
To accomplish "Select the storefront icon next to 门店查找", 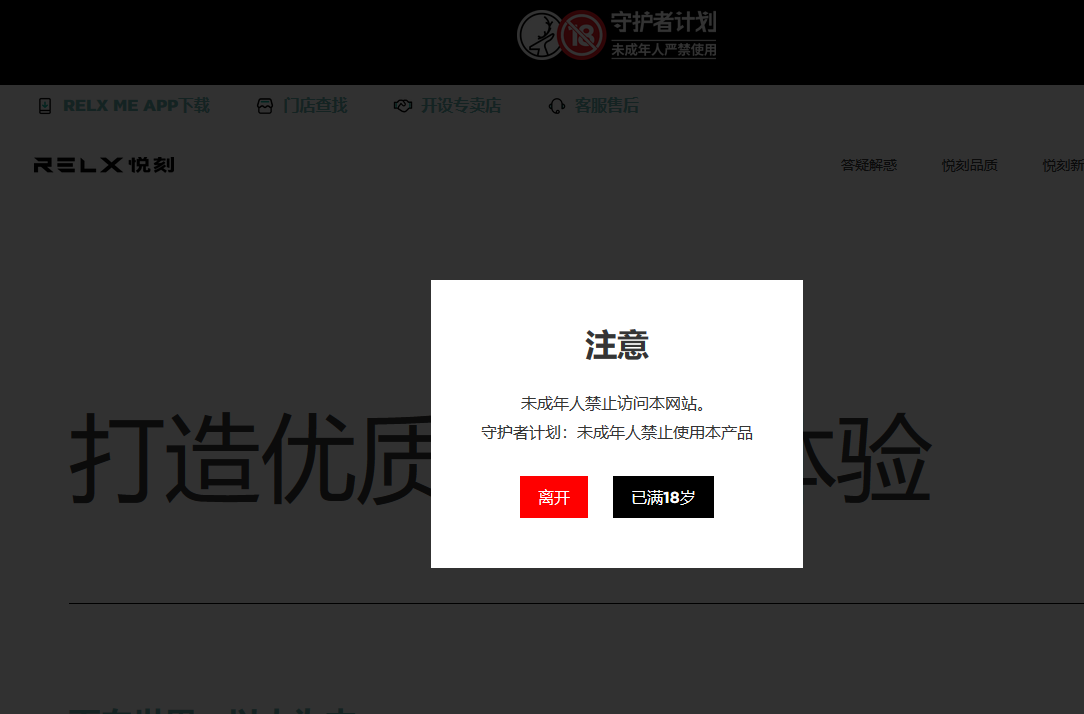I will (x=264, y=105).
